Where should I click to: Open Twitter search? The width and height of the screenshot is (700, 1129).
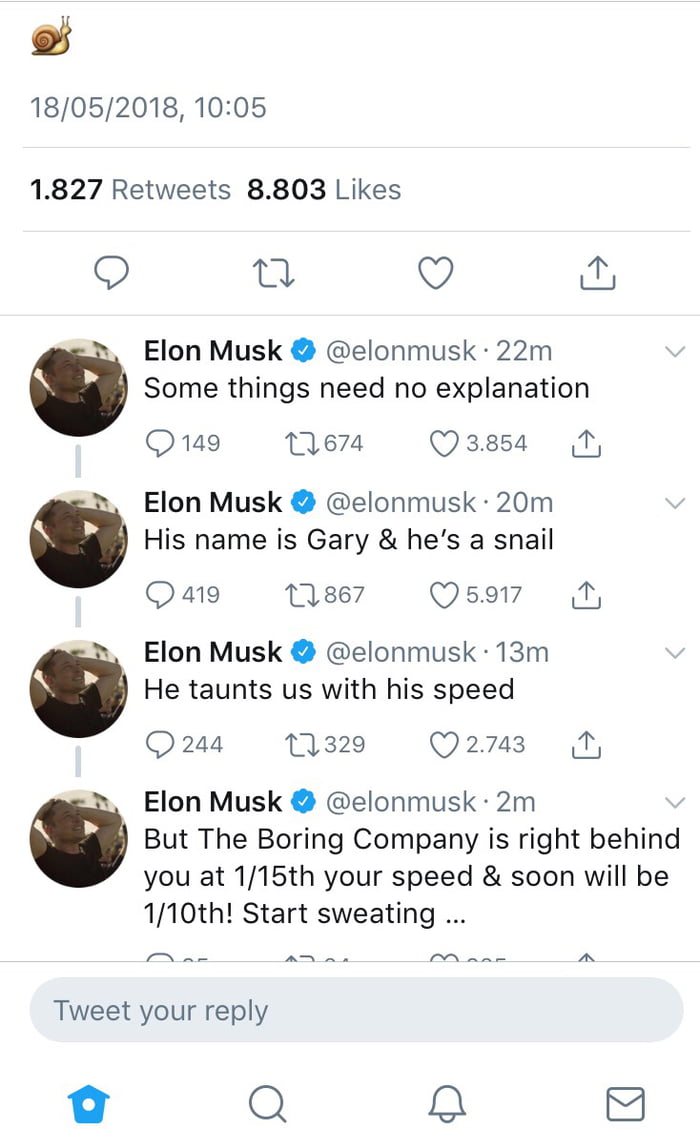267,1104
